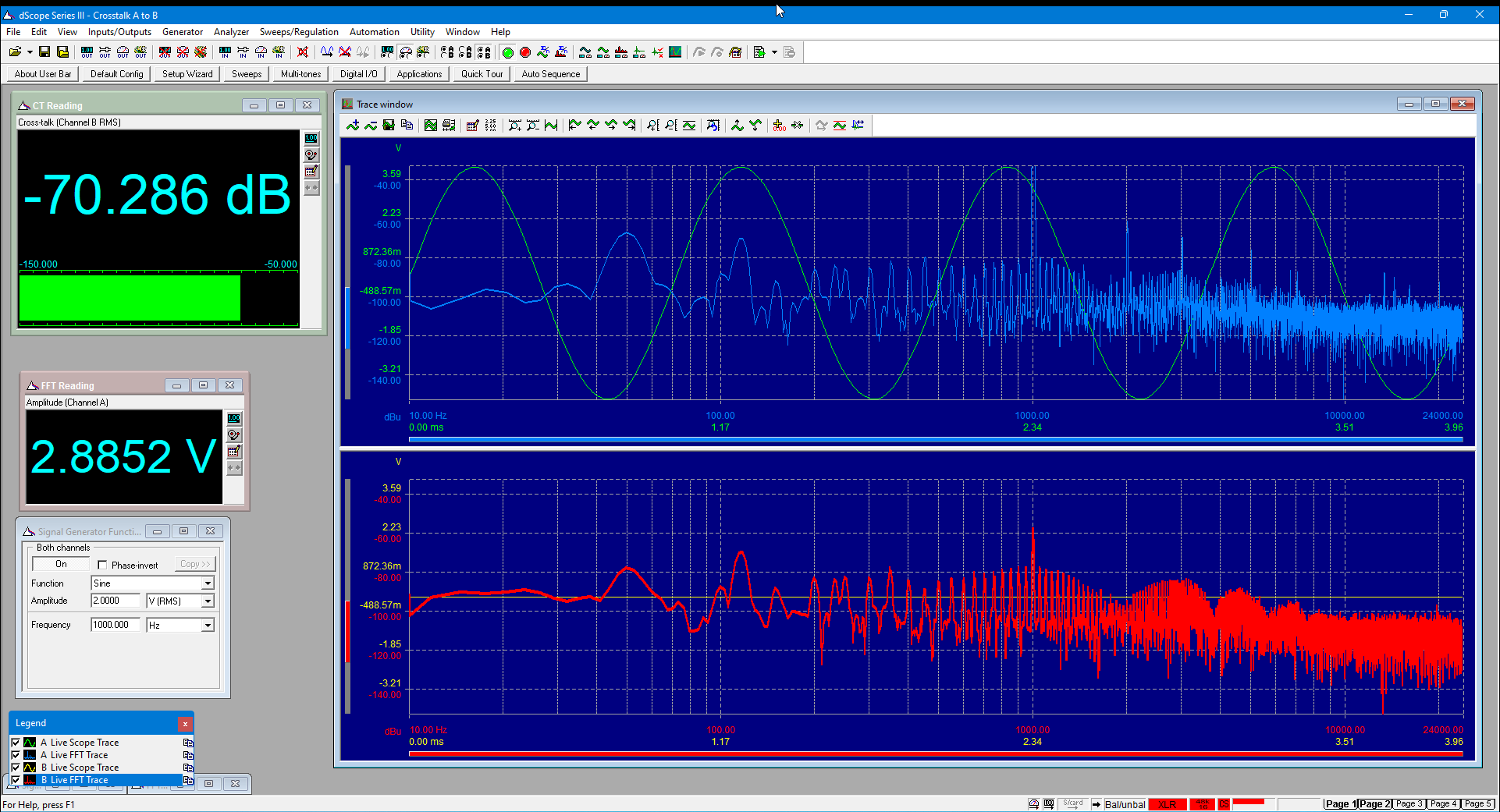The image size is (1500, 812).
Task: Toggle A Live Scope Trace checkbox
Action: 16,743
